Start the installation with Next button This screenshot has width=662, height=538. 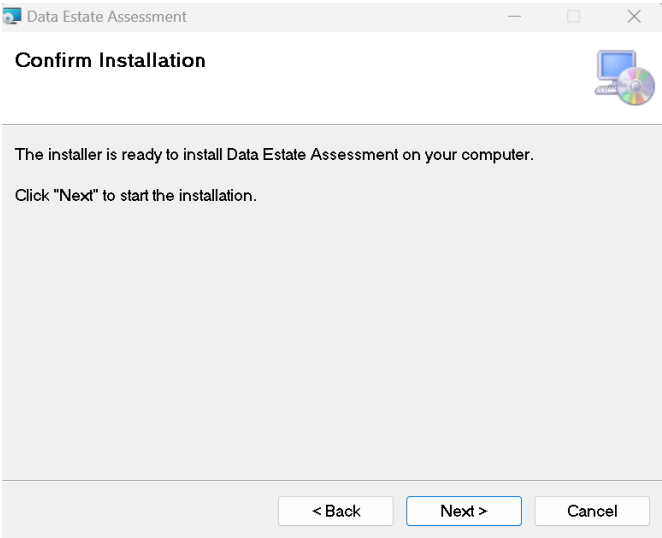tap(464, 511)
